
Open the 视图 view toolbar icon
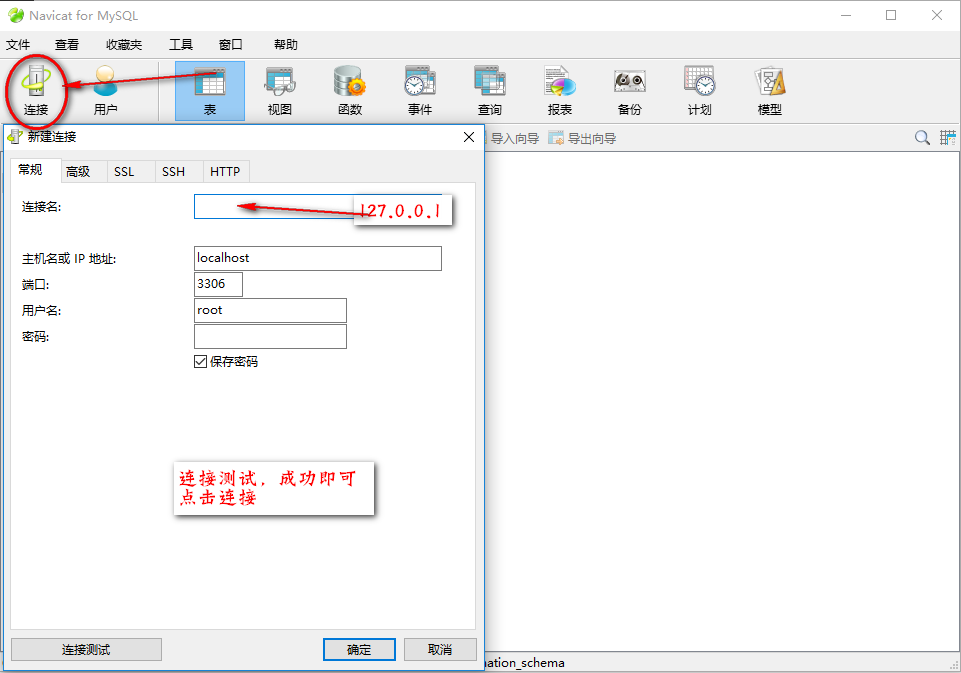280,91
